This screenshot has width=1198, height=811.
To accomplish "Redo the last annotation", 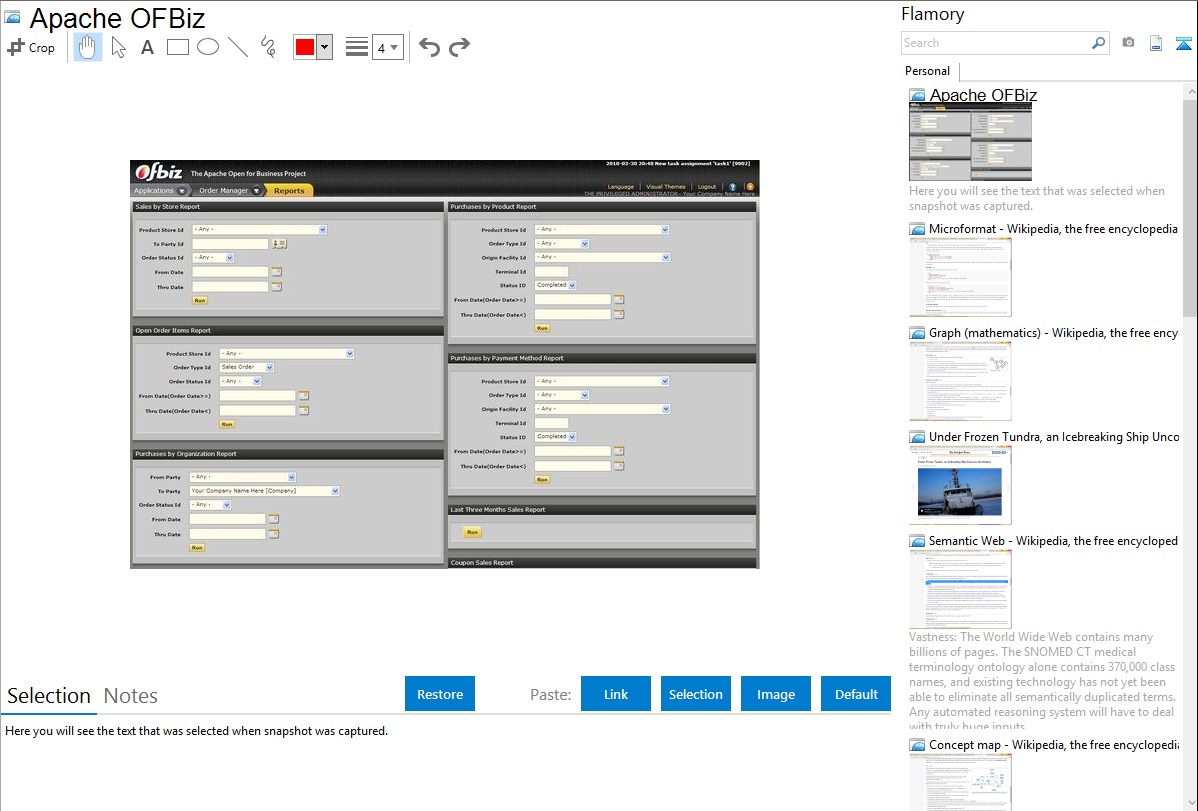I will [459, 47].
